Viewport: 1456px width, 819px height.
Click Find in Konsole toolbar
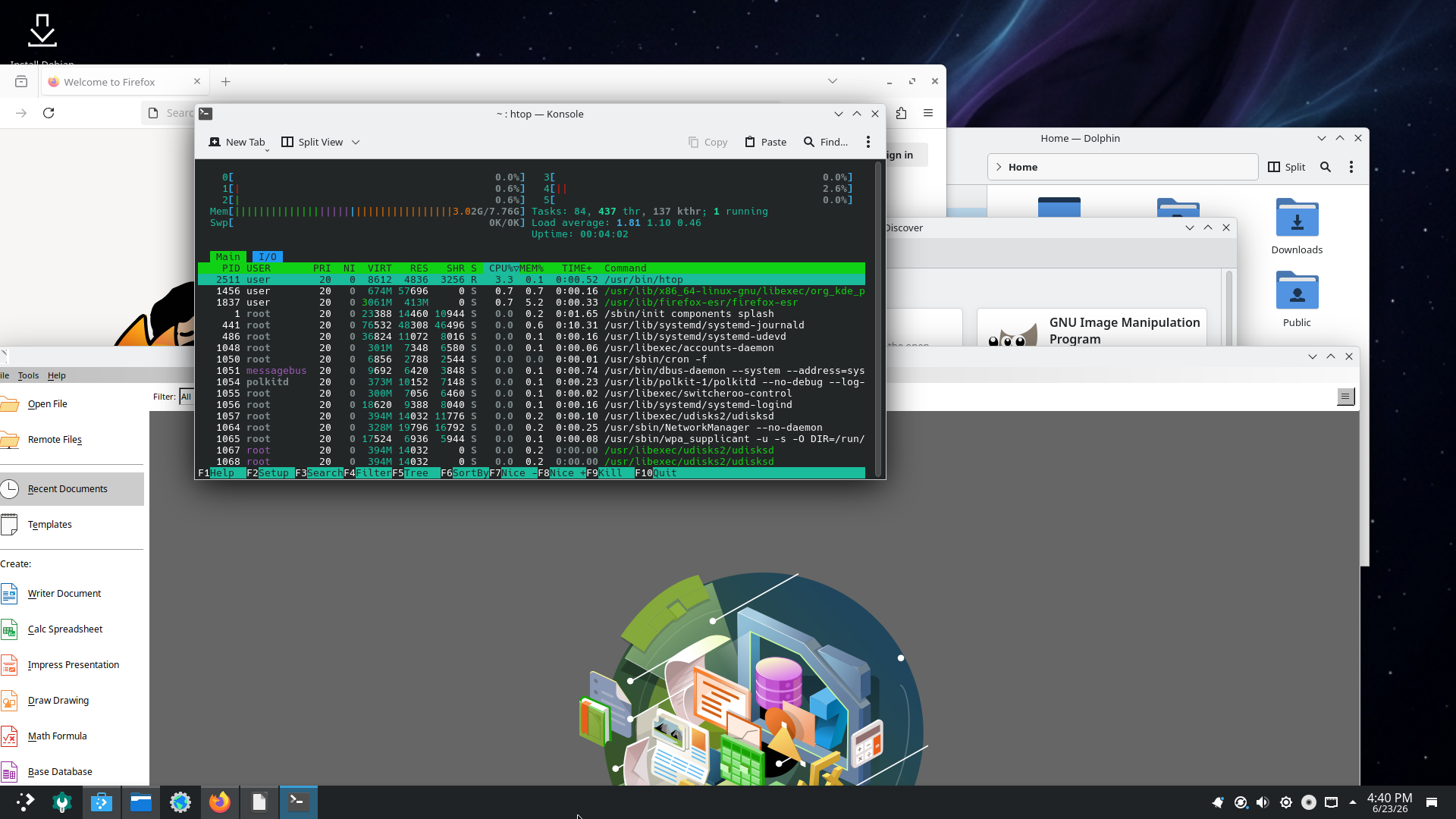(x=826, y=142)
